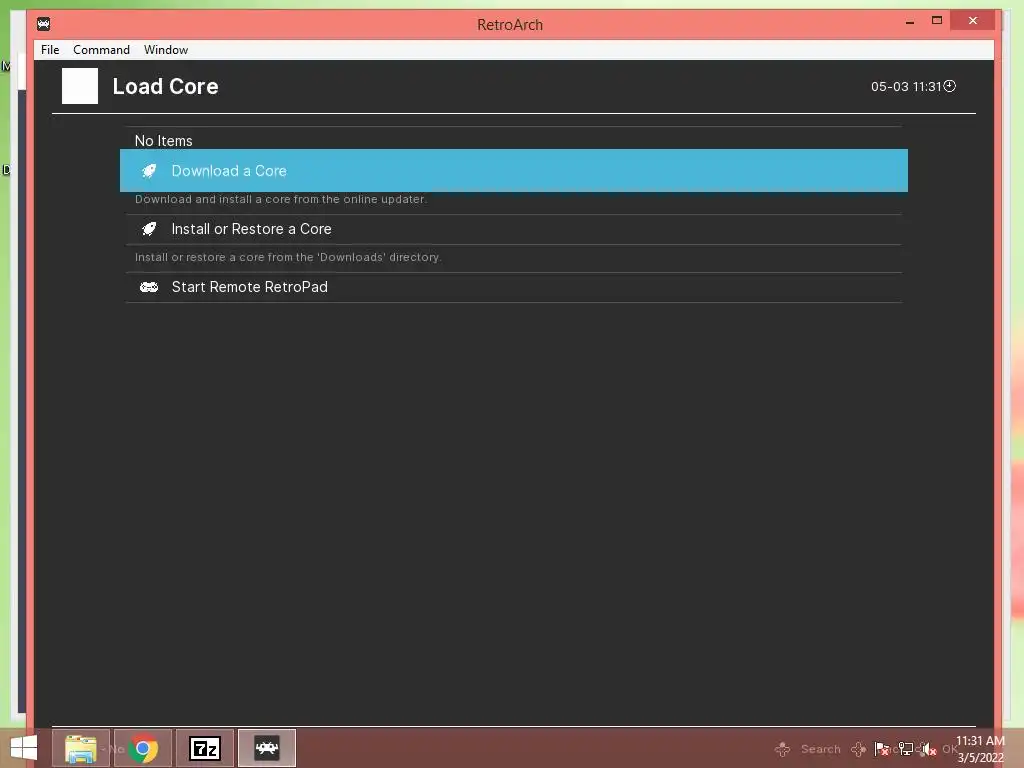The height and width of the screenshot is (768, 1024).
Task: Open Google Chrome from the taskbar
Action: click(143, 748)
